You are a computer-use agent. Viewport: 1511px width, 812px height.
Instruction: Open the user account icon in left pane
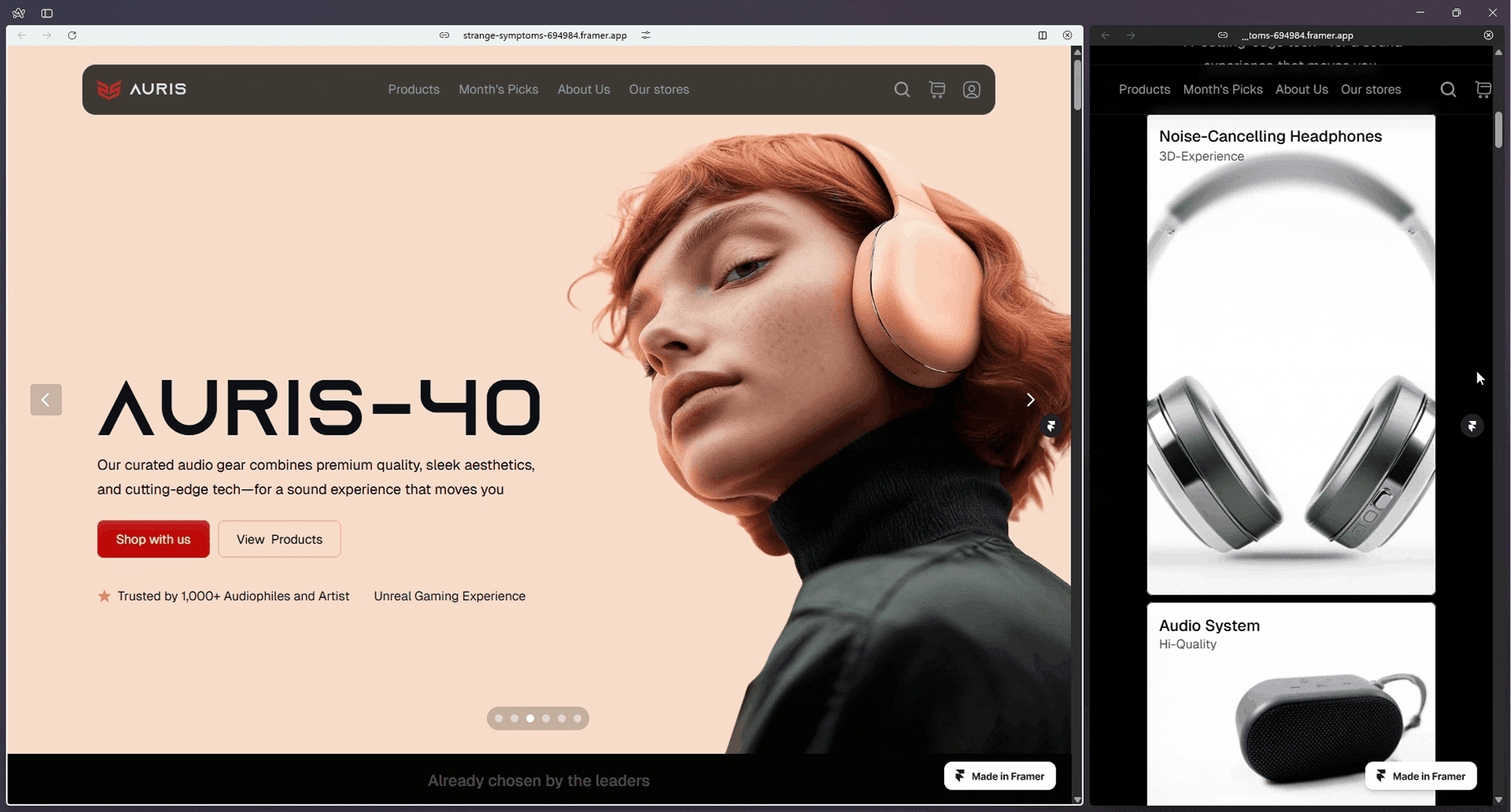click(972, 90)
